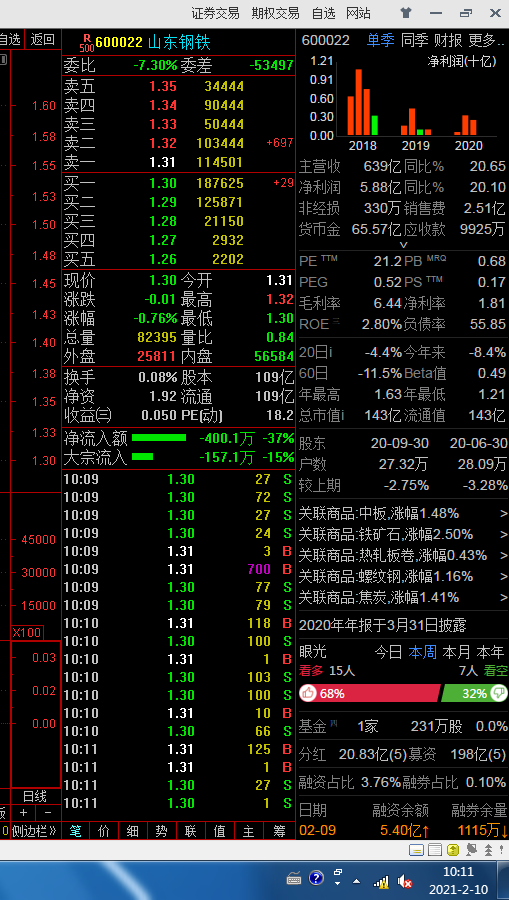
Task: Expand 关联商品 铁矿石 row arrow
Action: point(503,534)
